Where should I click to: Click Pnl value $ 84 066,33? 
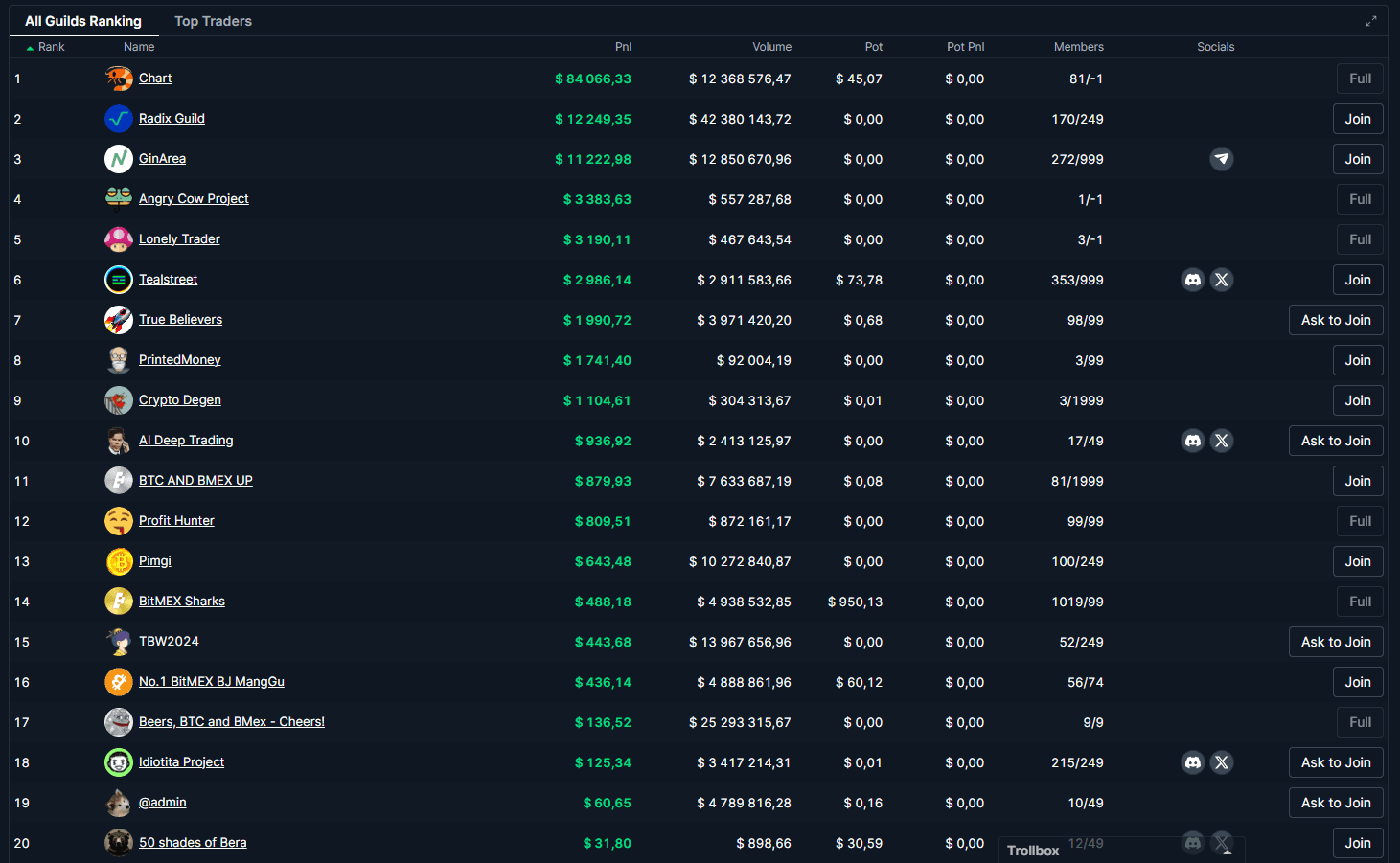(x=593, y=79)
